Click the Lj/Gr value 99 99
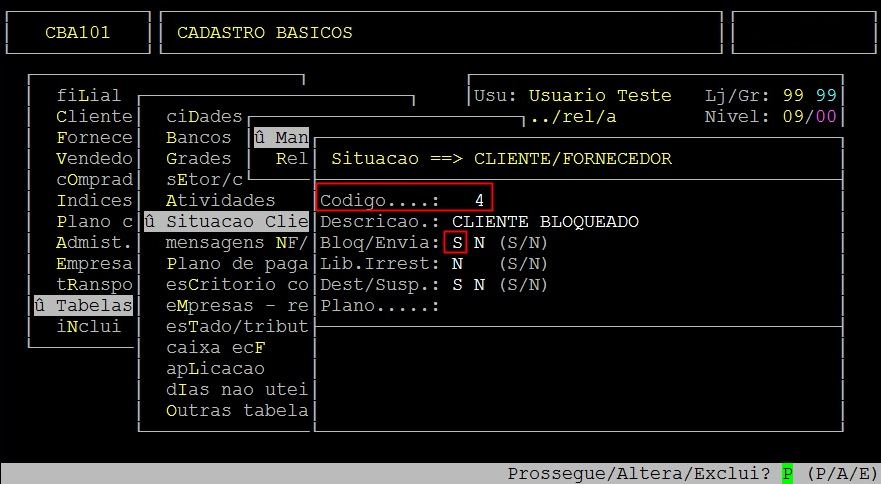Screen dimensions: 881x484 pos(809,96)
